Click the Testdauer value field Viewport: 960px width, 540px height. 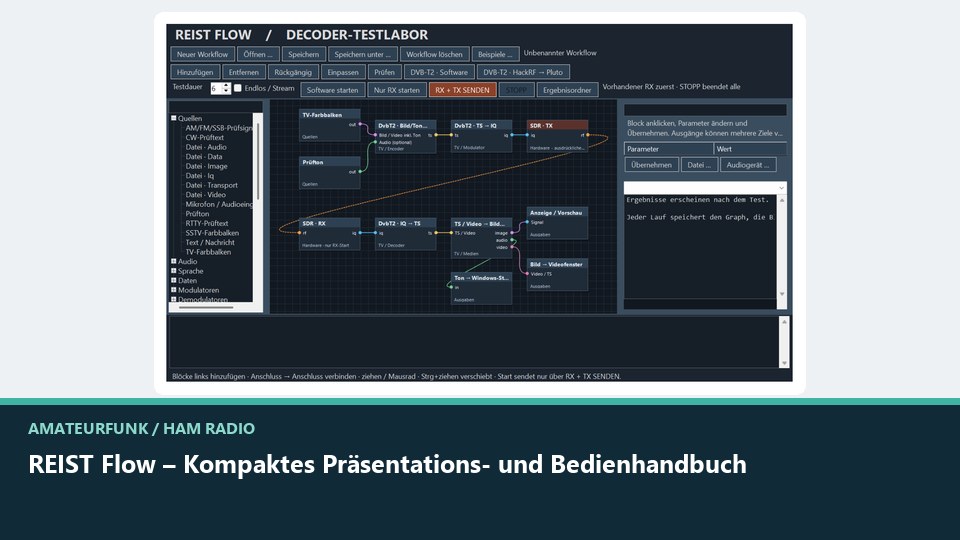216,88
